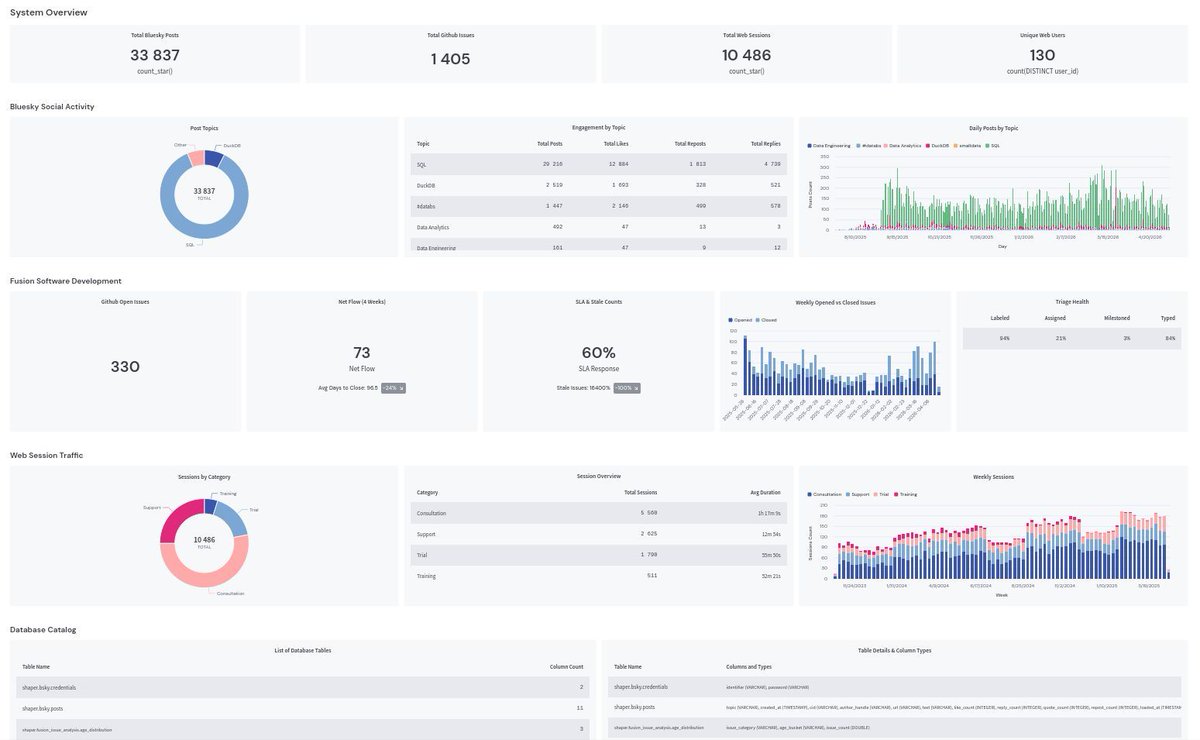Select Total Reposts column header
This screenshot has height=740, width=1200.
[x=690, y=144]
